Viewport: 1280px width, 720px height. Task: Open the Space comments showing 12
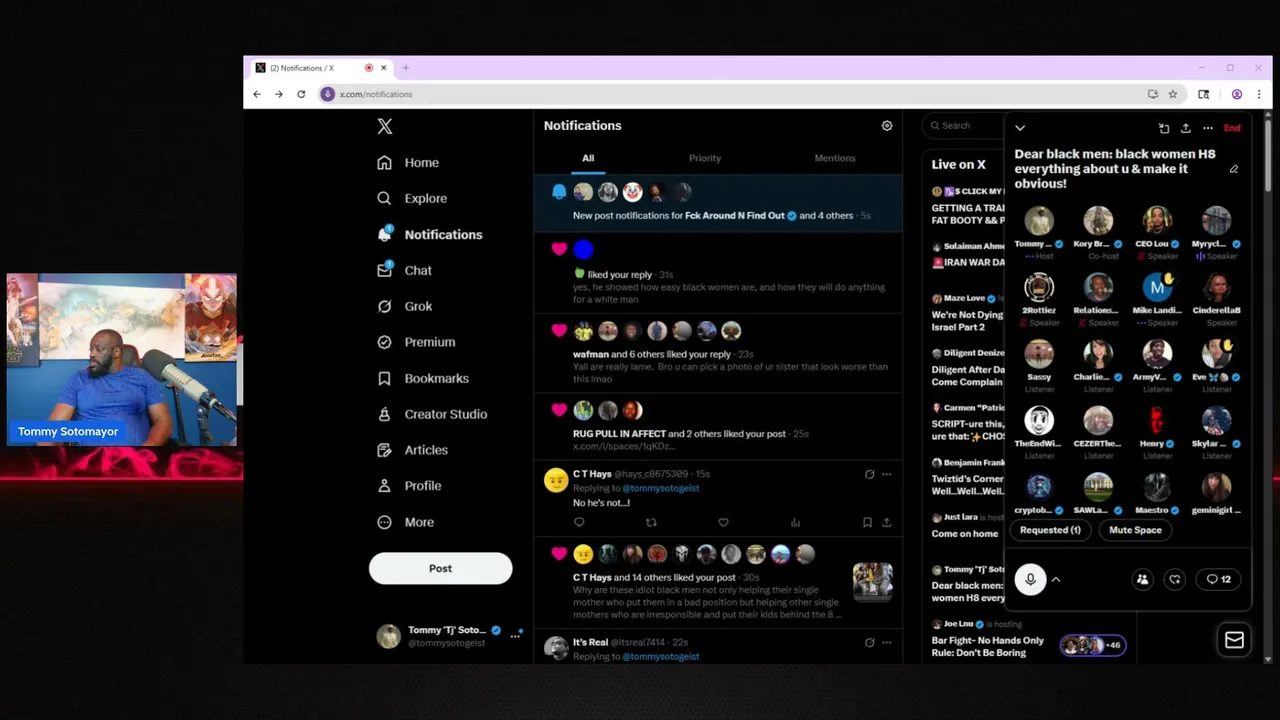(1218, 579)
